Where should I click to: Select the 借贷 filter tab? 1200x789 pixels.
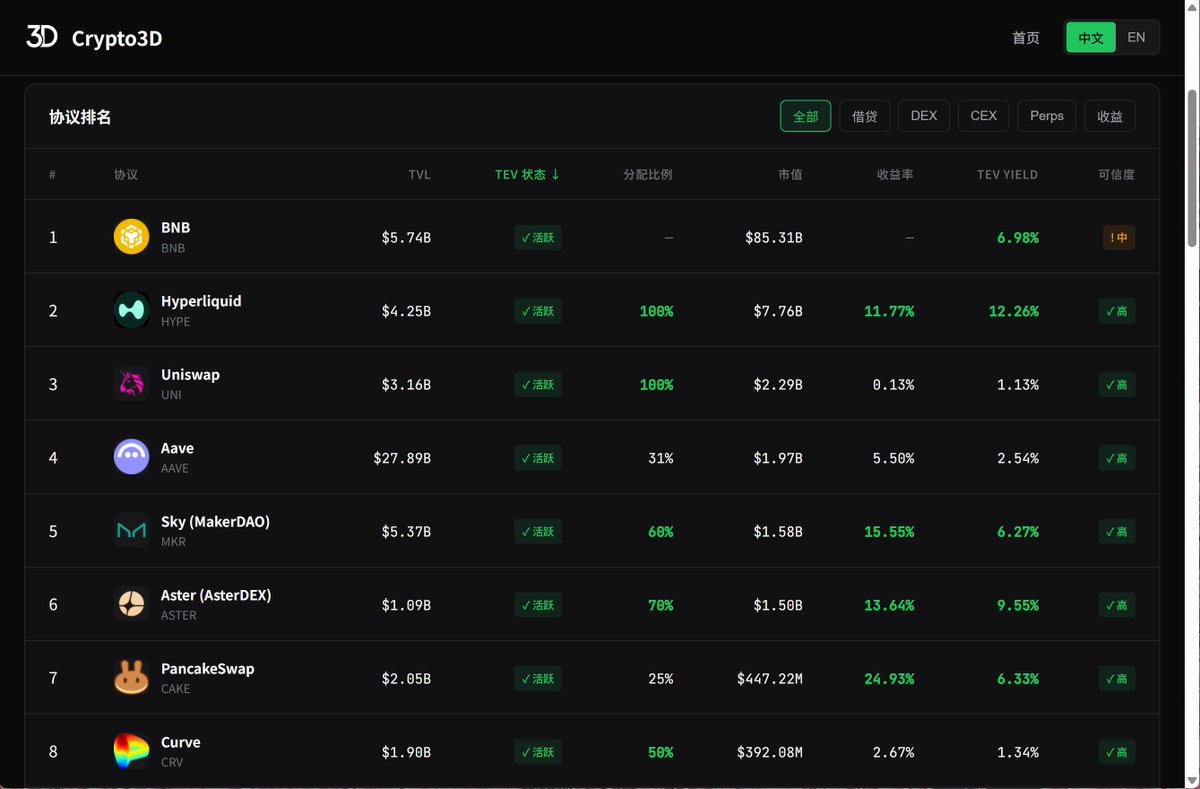click(x=865, y=116)
